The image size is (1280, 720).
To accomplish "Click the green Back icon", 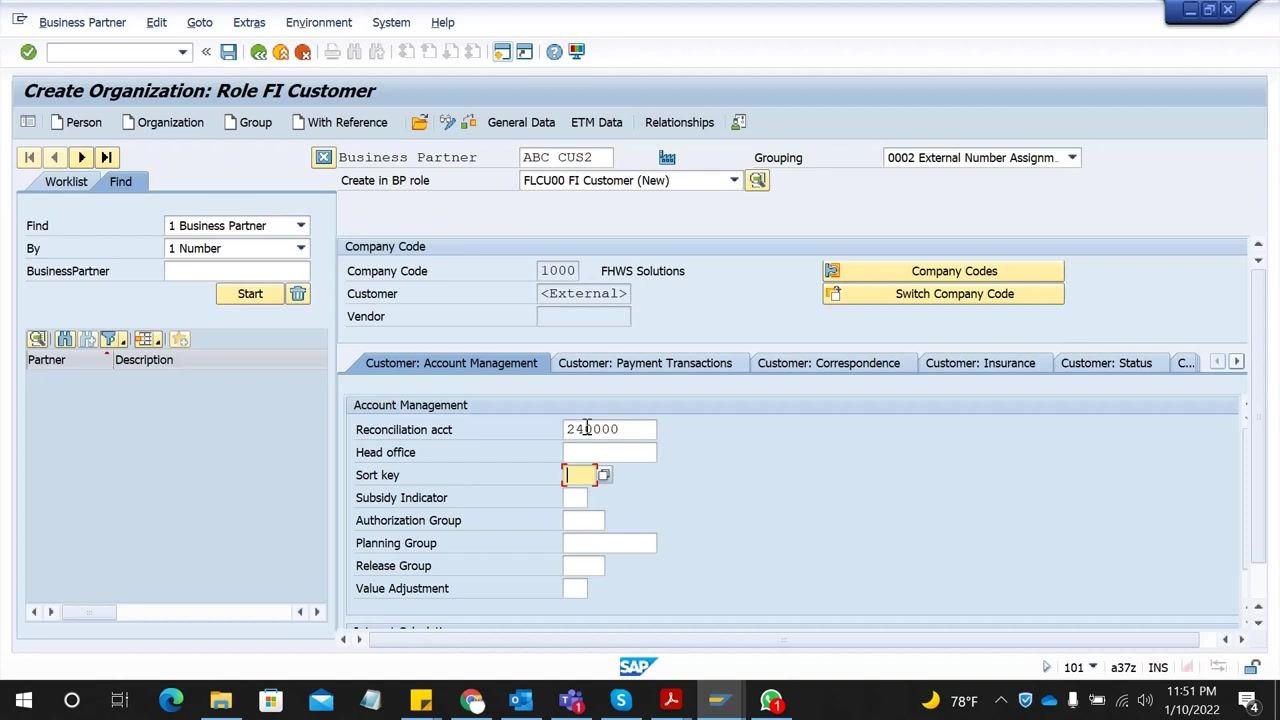I will pyautogui.click(x=259, y=52).
